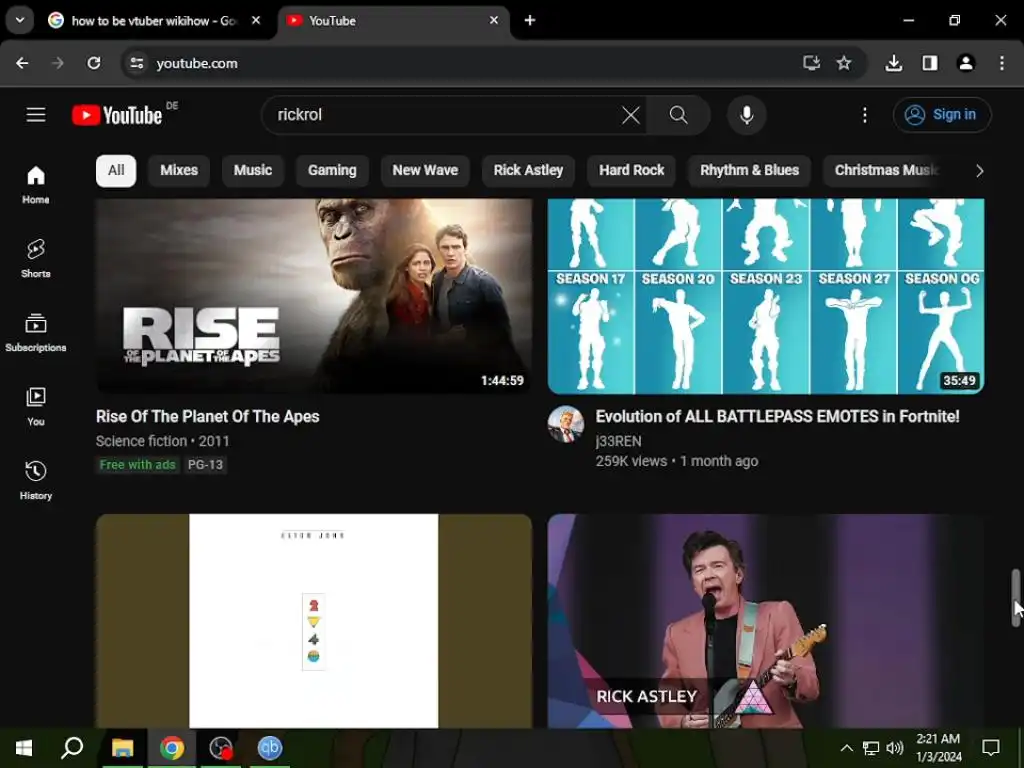Switch to how to be vtuber wikihow tab
This screenshot has height=768, width=1024.
155,21
